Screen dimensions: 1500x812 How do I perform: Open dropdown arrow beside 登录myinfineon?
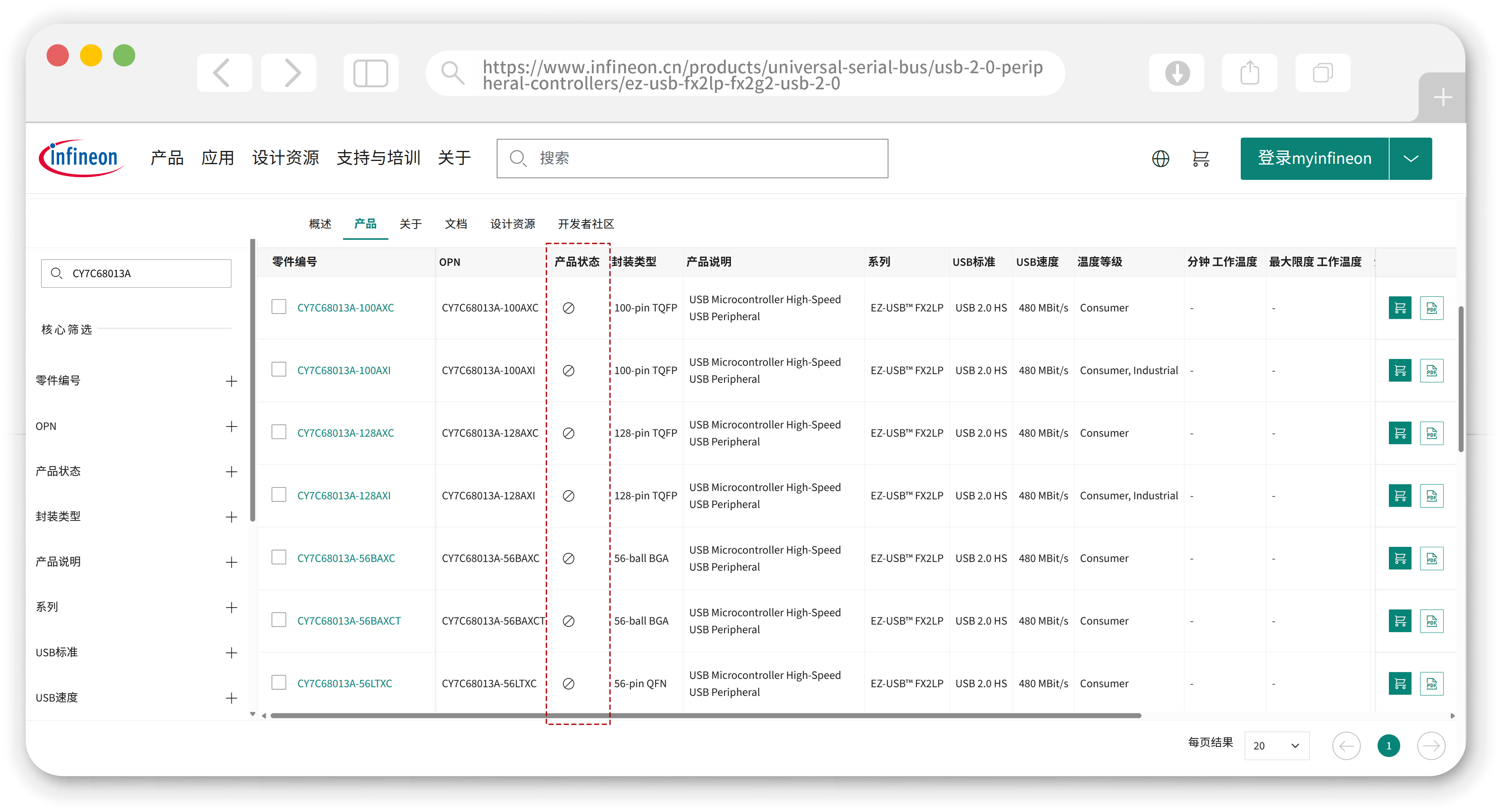pos(1410,159)
